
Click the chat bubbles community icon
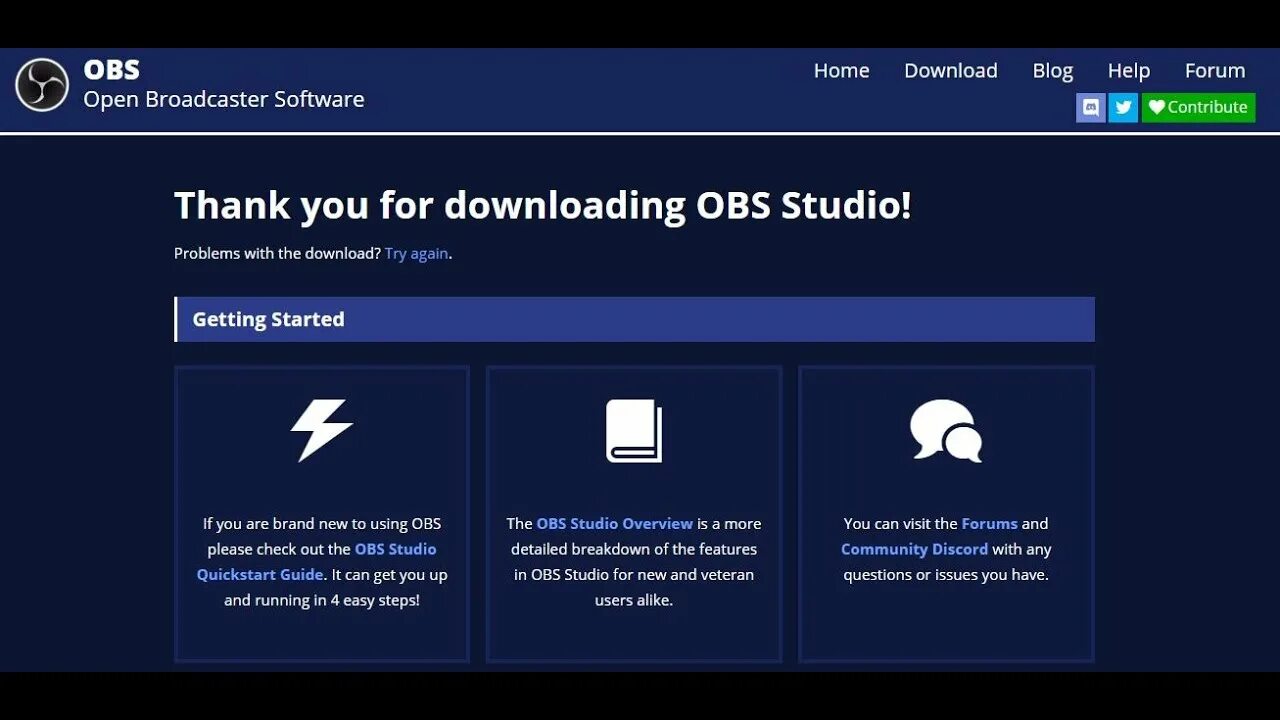pos(946,430)
